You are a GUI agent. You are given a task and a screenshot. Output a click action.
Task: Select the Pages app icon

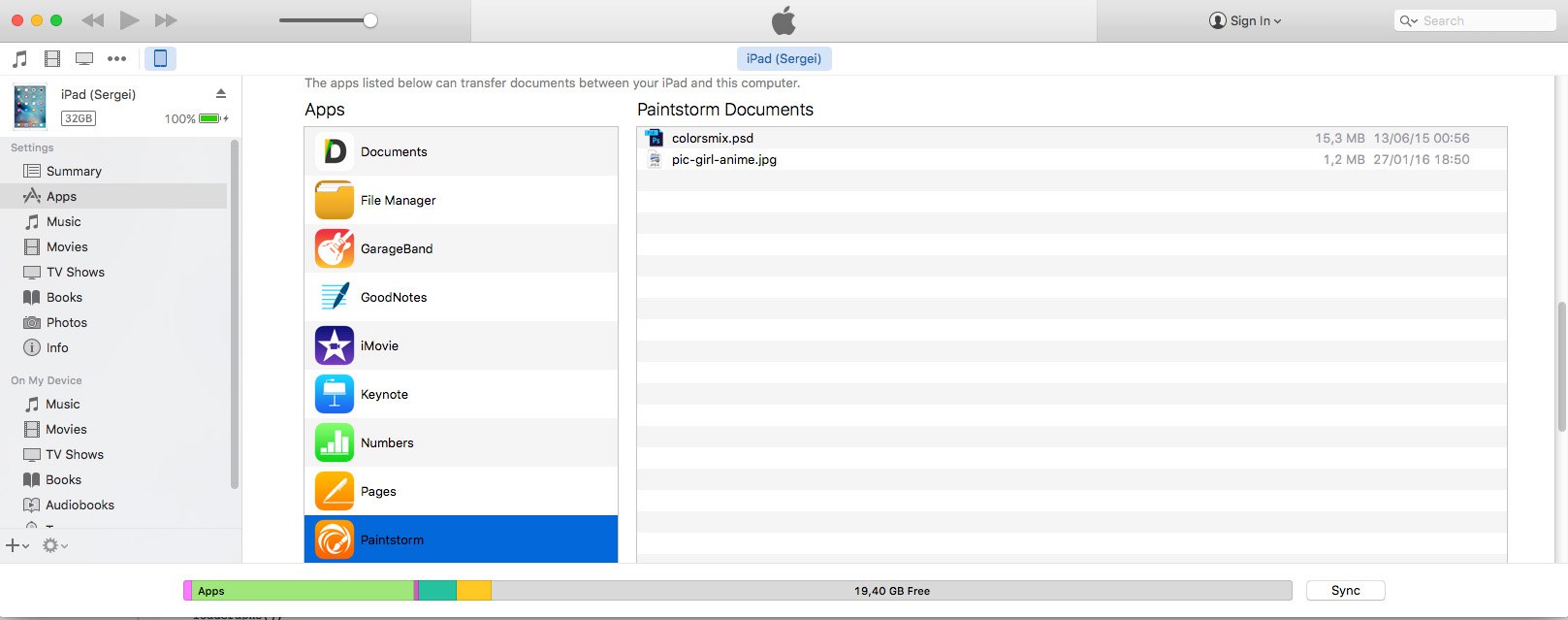click(335, 491)
